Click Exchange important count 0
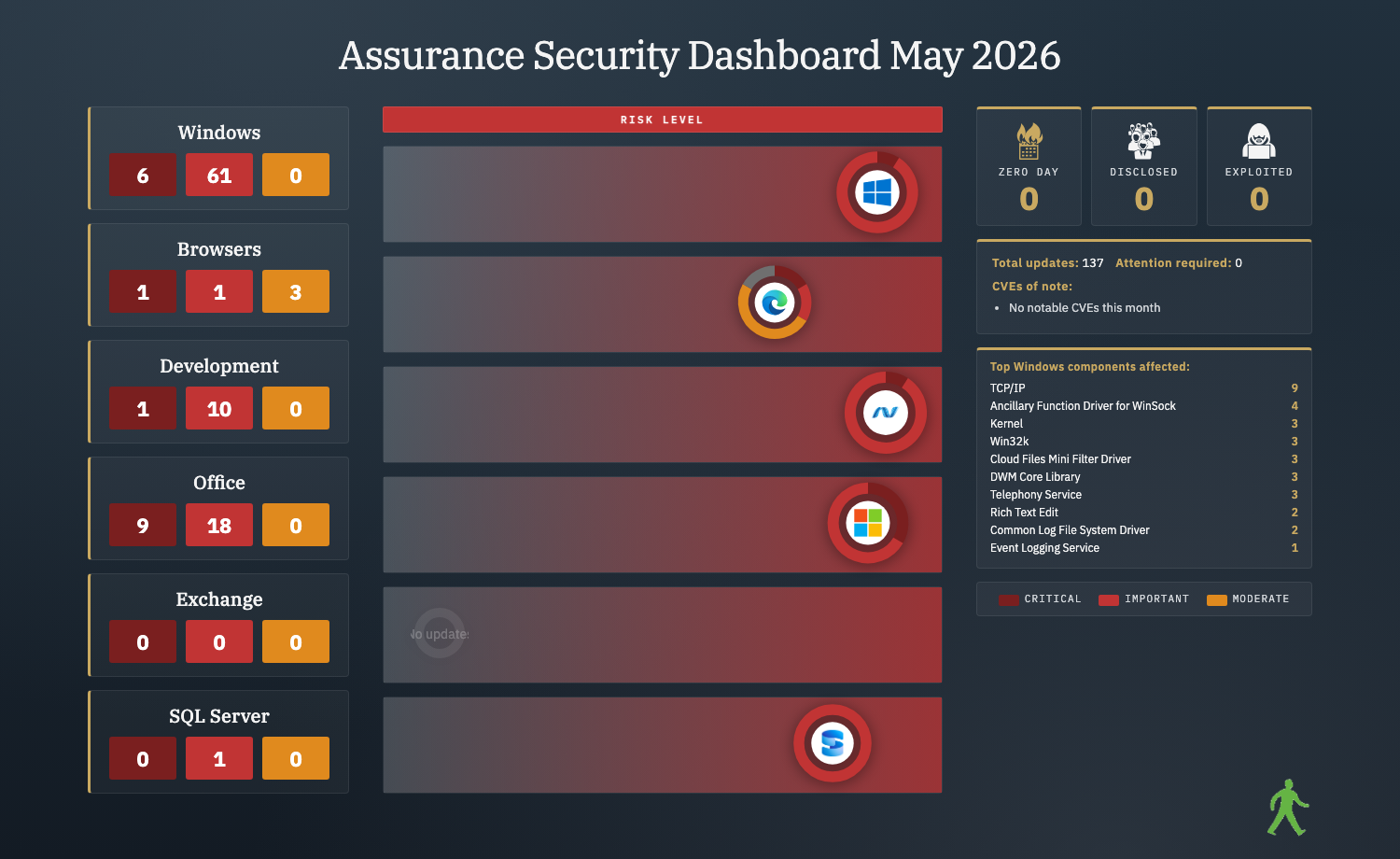The image size is (1400, 859). point(219,641)
